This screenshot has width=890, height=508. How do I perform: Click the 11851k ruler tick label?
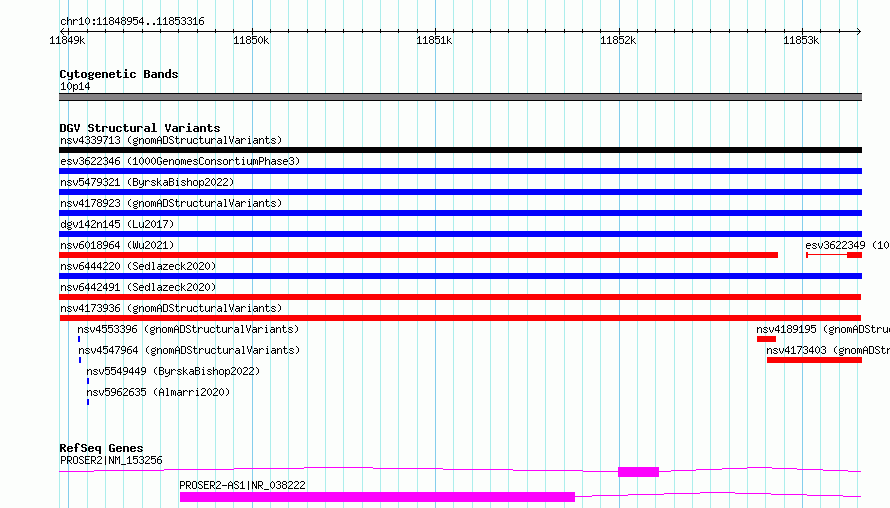[x=434, y=40]
